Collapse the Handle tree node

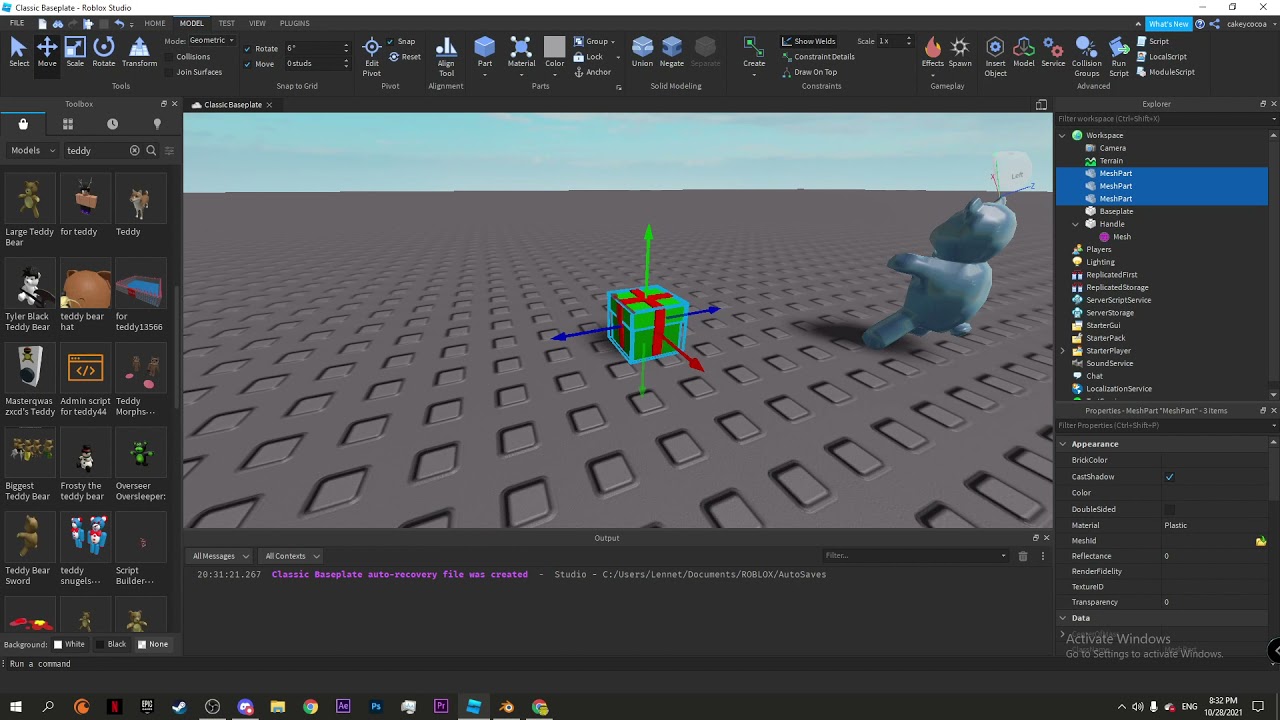coord(1076,224)
